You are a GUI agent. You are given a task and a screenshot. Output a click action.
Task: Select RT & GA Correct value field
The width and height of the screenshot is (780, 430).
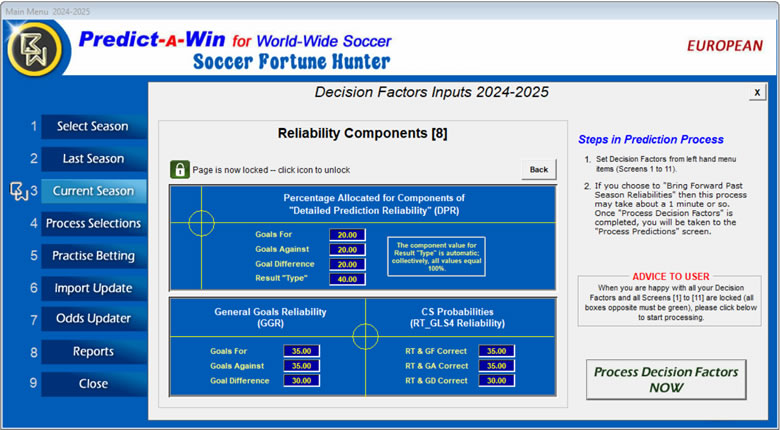tap(496, 366)
